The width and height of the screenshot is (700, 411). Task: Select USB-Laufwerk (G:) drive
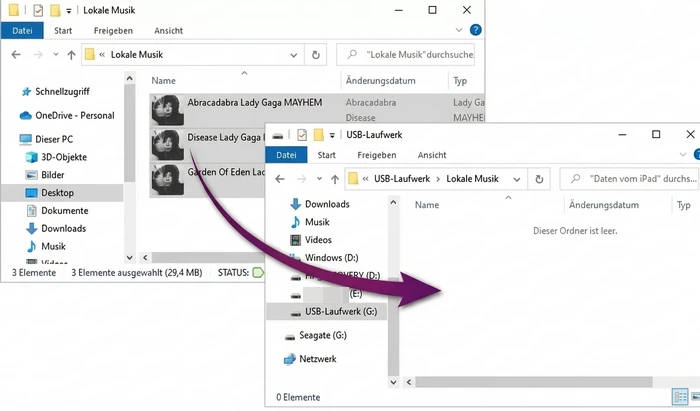point(327,311)
